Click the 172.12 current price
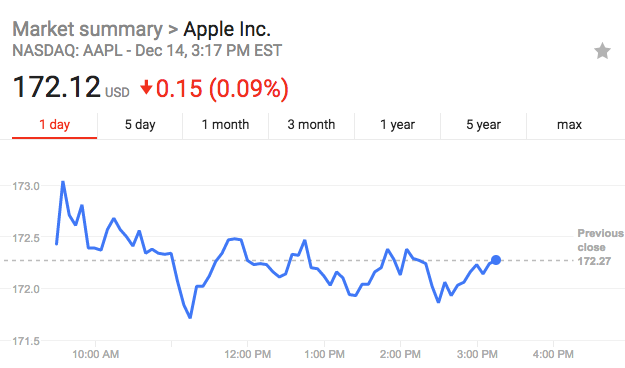The width and height of the screenshot is (625, 368). pyautogui.click(x=57, y=87)
